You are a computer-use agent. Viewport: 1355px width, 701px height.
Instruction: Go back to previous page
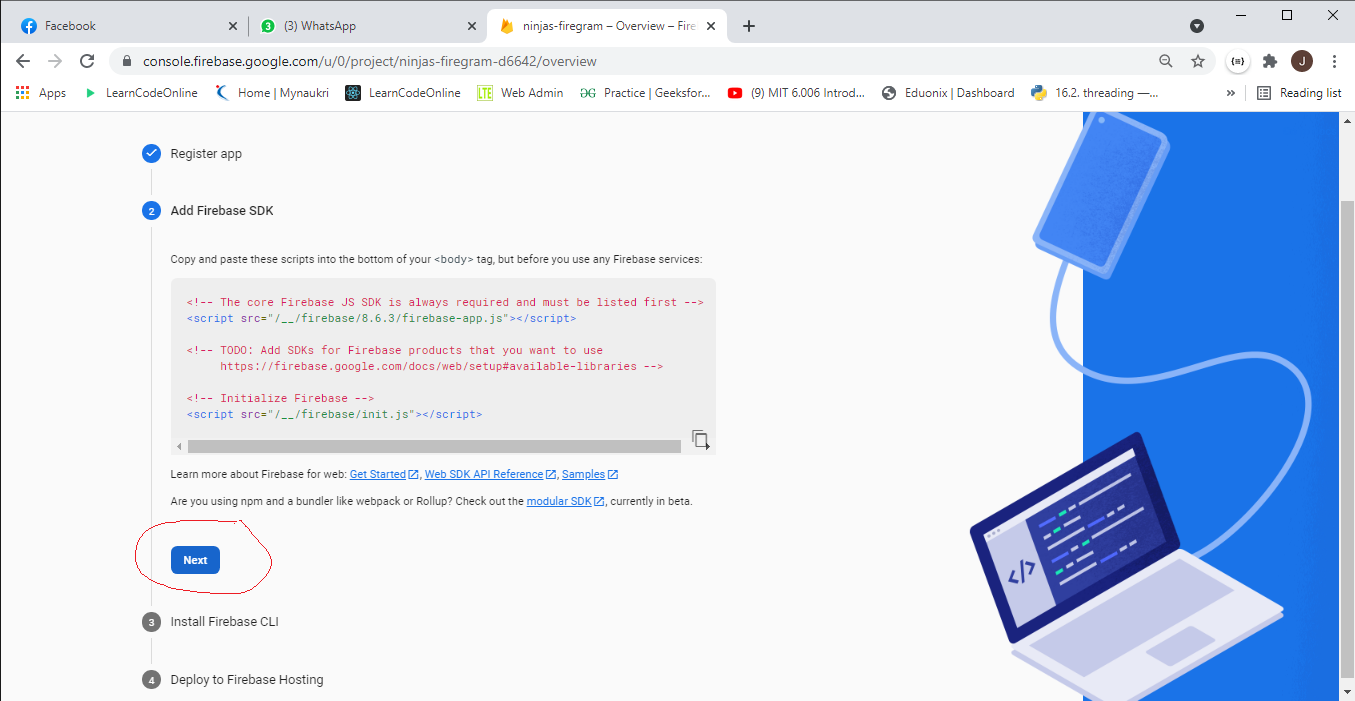(x=23, y=61)
